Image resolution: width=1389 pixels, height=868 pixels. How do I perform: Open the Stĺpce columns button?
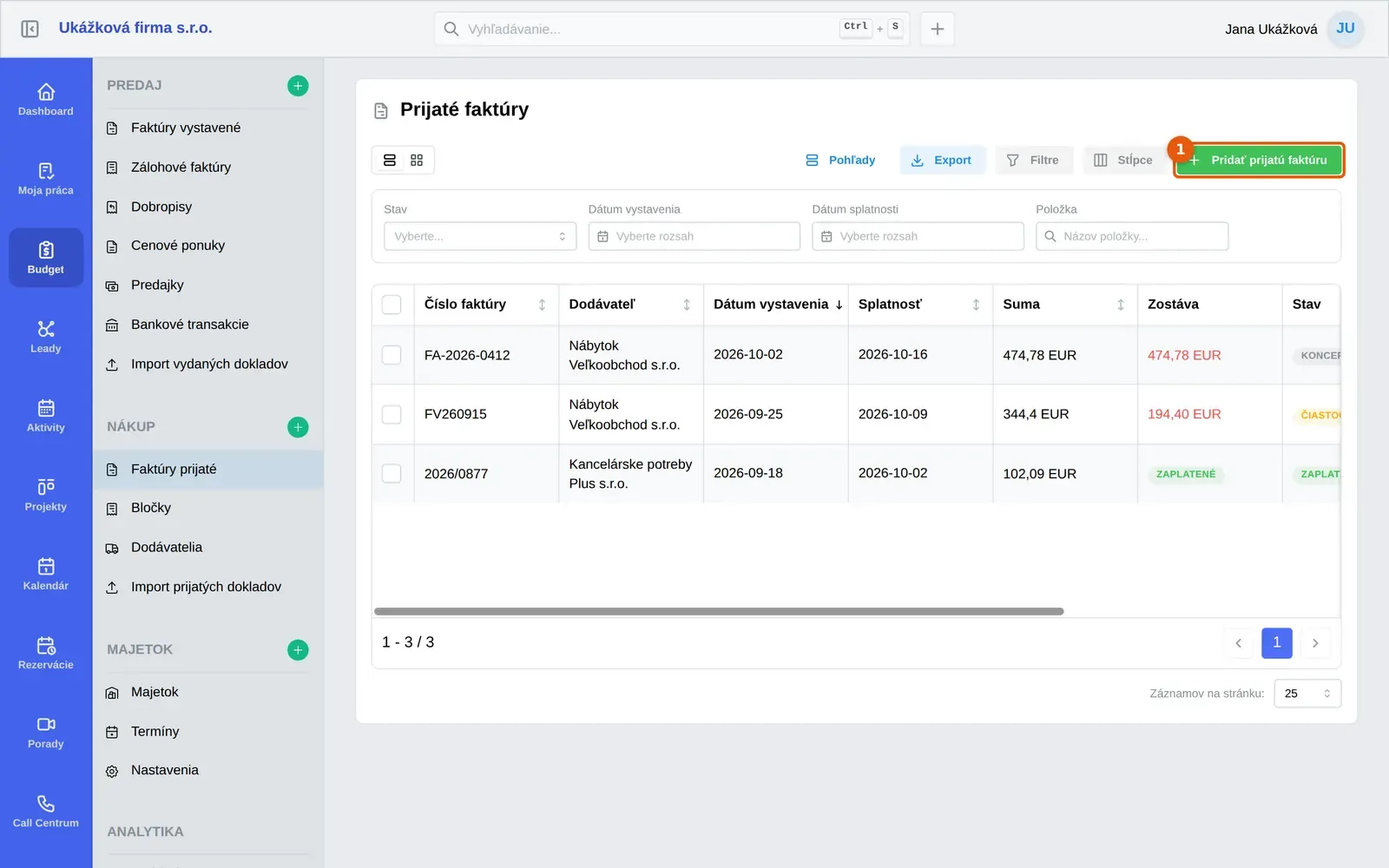point(1124,160)
